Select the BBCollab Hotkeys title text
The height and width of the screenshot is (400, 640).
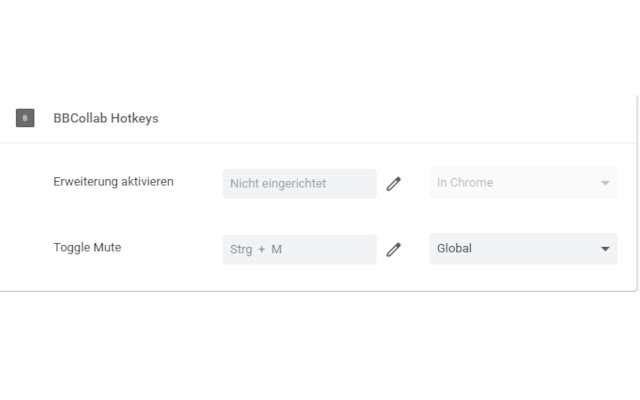coord(106,118)
